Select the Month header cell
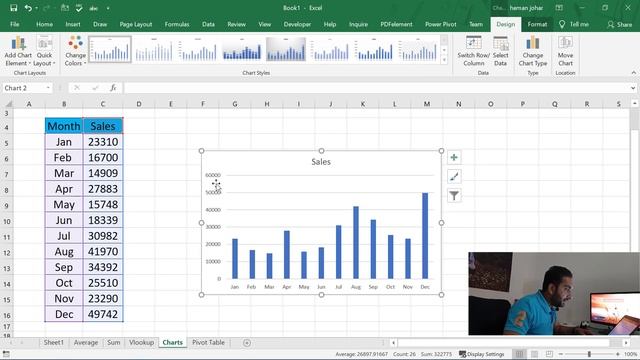640x360 pixels. pyautogui.click(x=64, y=126)
